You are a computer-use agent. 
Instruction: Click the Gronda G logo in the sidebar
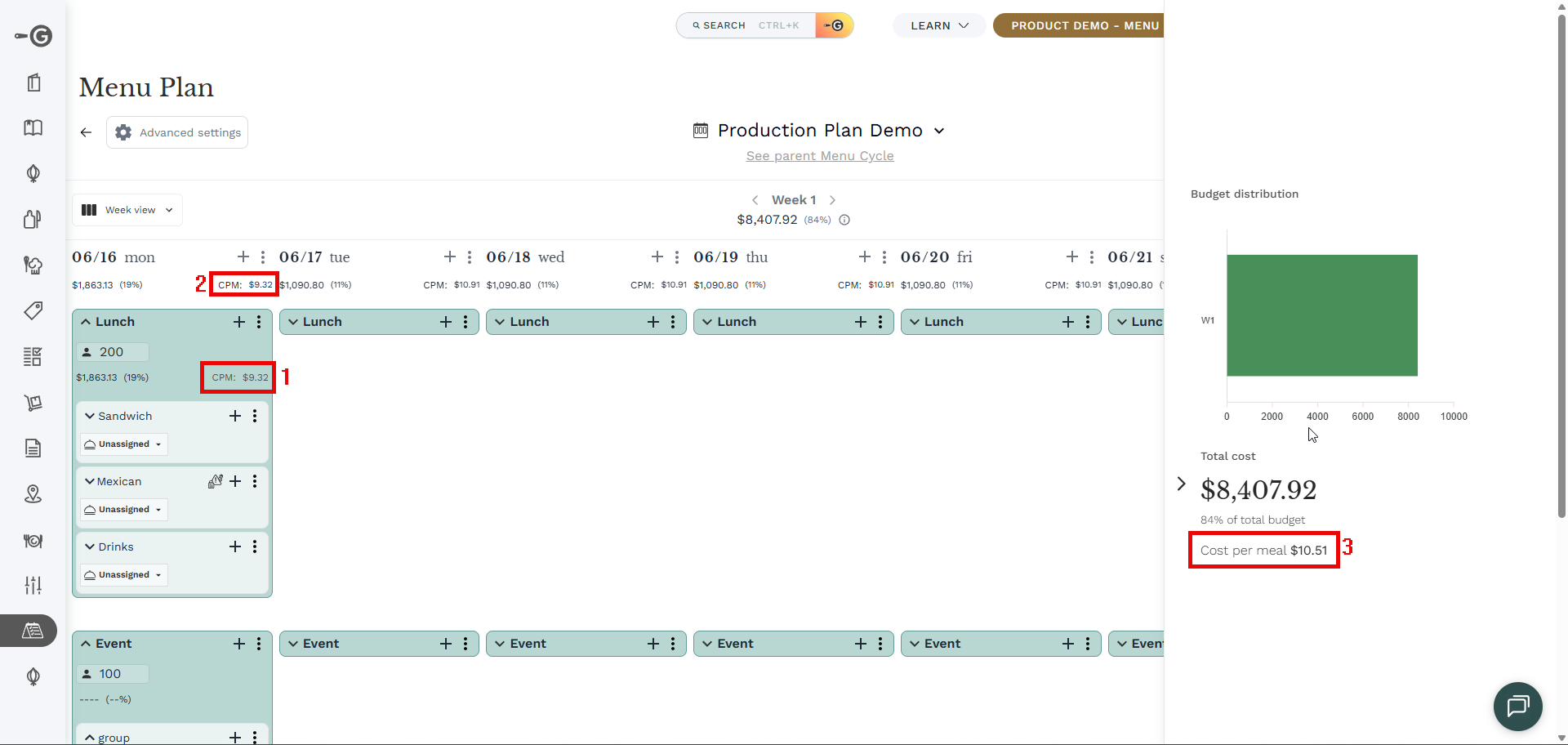[x=33, y=36]
